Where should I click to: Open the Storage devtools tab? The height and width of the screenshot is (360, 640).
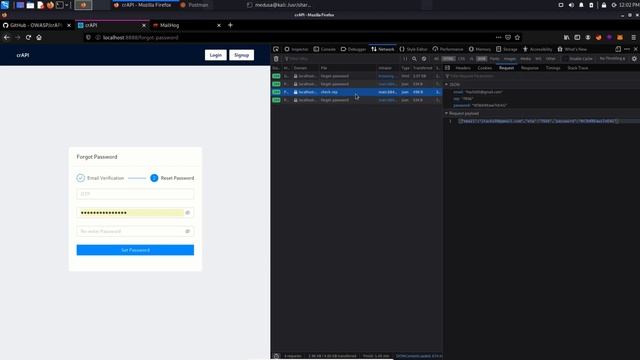[507, 49]
